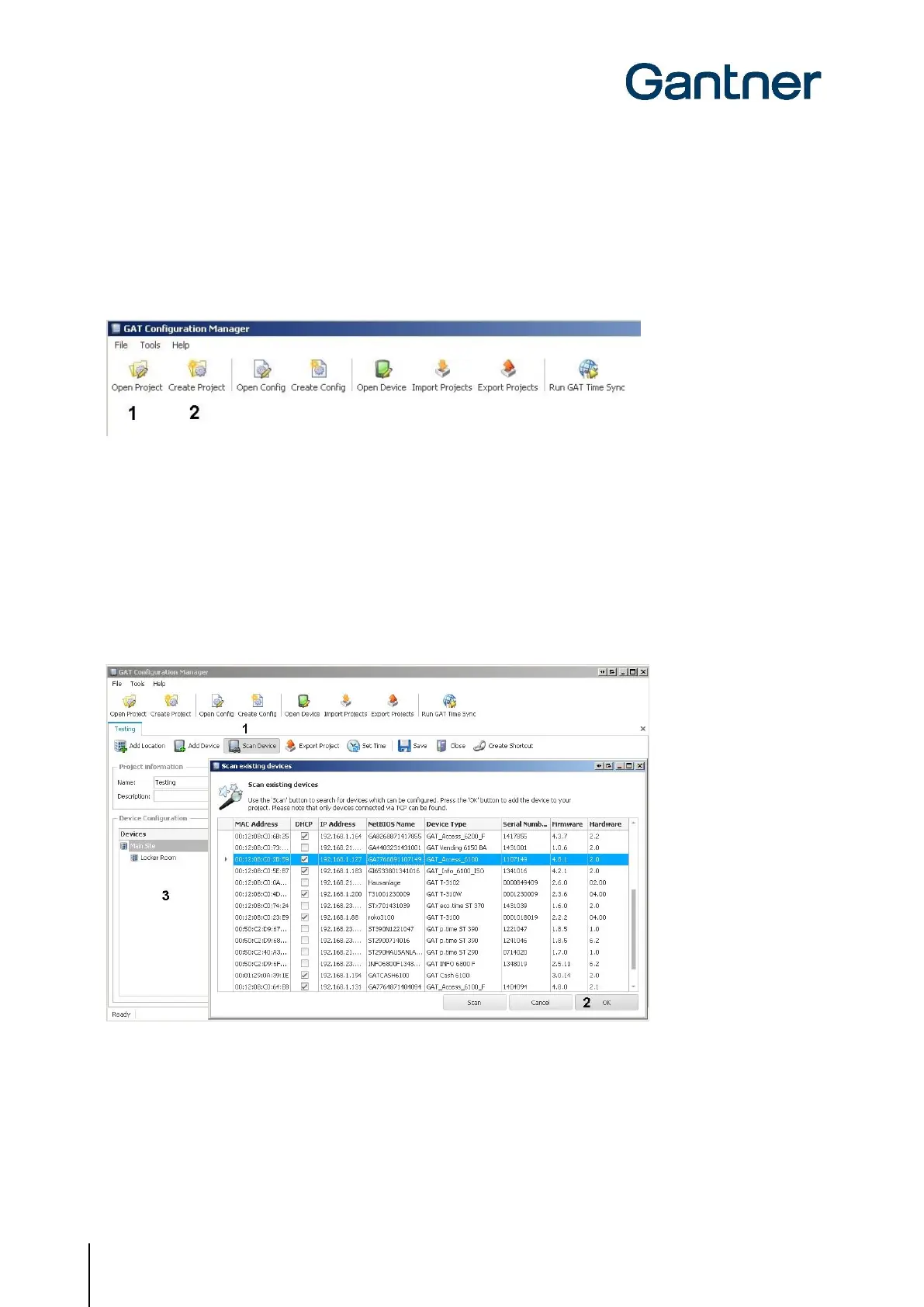Open File menu in the Testing-tab window
The height and width of the screenshot is (1307, 924).
117,684
